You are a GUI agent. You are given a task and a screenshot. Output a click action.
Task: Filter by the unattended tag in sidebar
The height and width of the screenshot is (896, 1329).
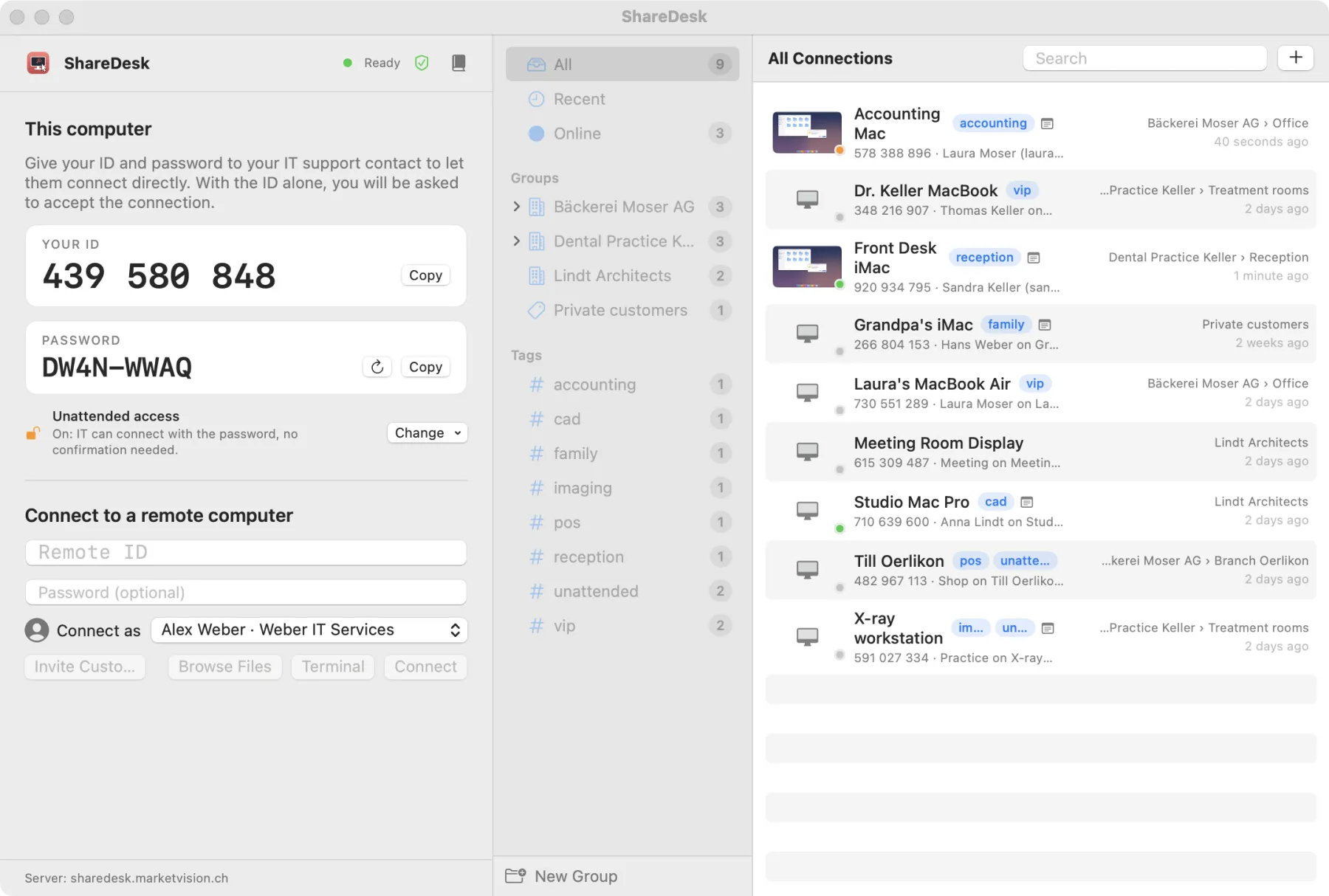click(x=622, y=591)
